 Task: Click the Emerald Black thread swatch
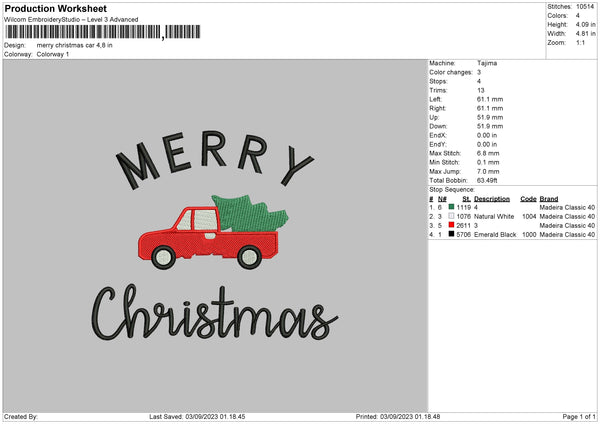(451, 234)
